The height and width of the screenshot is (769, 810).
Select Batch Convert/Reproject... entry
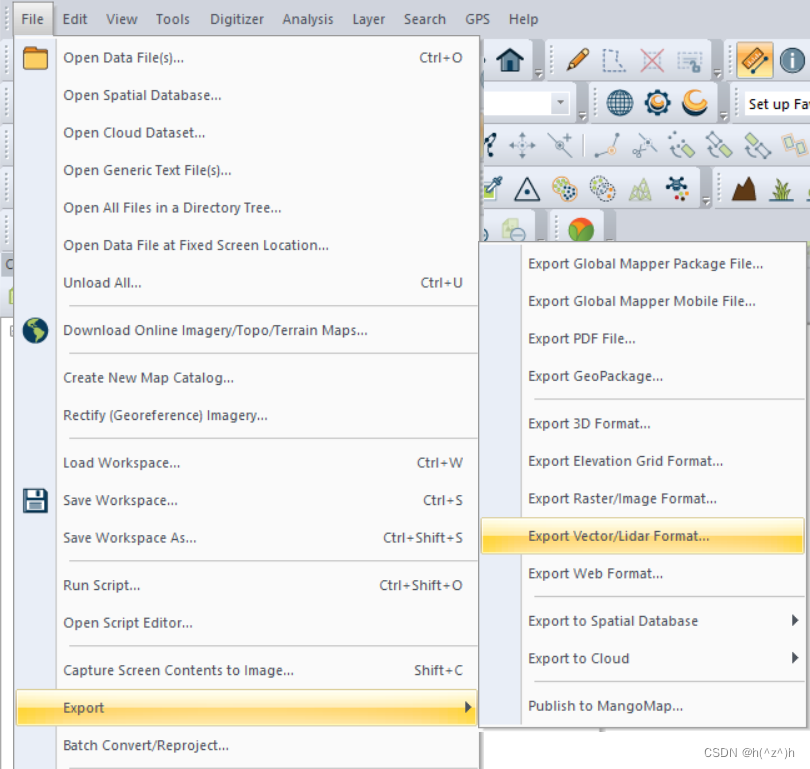click(246, 746)
